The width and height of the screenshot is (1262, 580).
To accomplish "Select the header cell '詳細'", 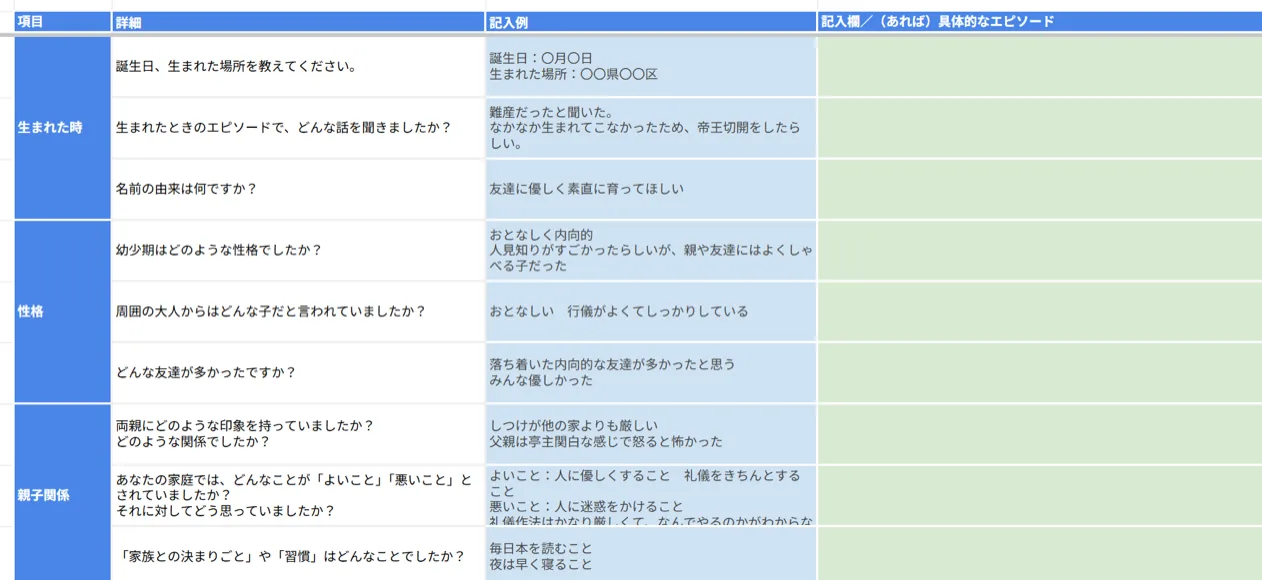I will pos(298,21).
